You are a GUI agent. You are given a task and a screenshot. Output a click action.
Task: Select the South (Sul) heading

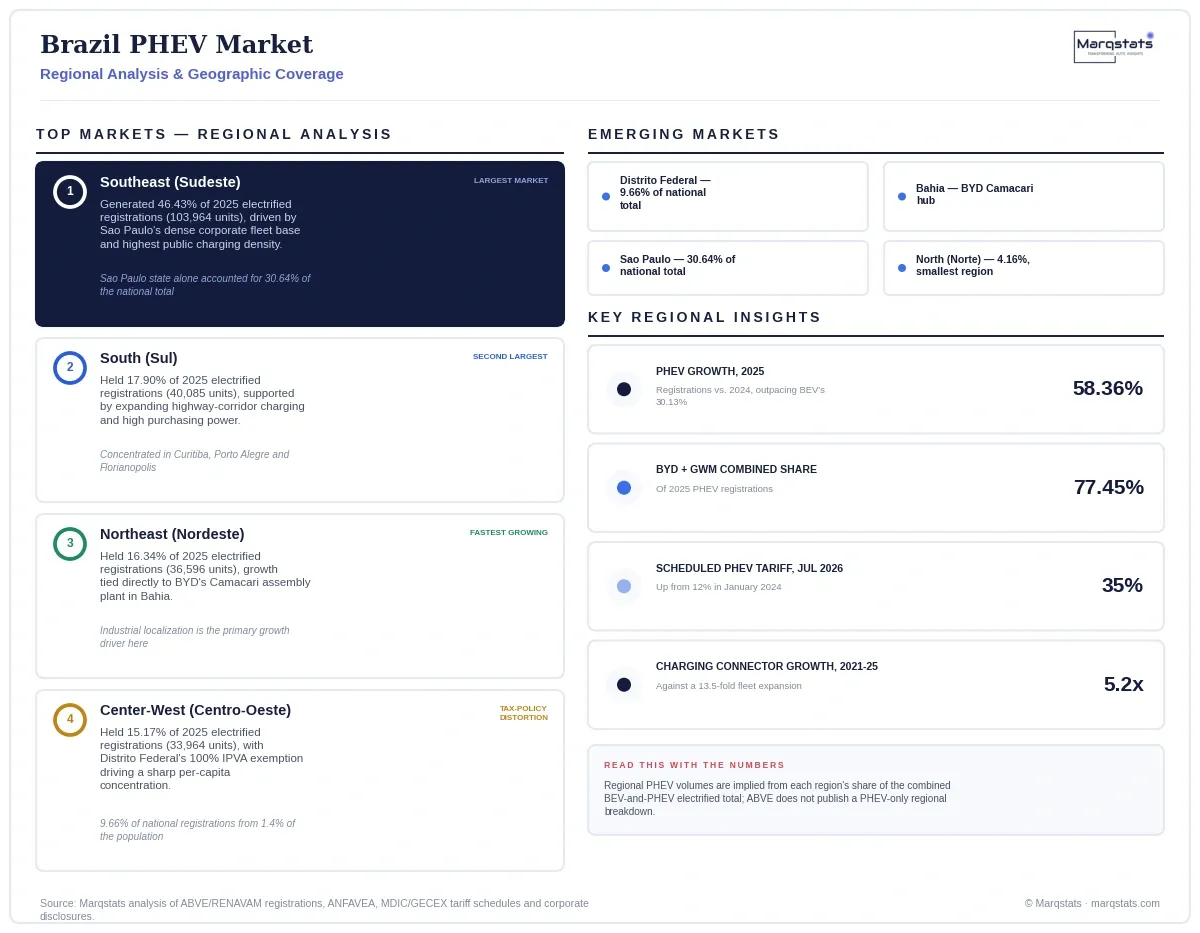click(139, 358)
